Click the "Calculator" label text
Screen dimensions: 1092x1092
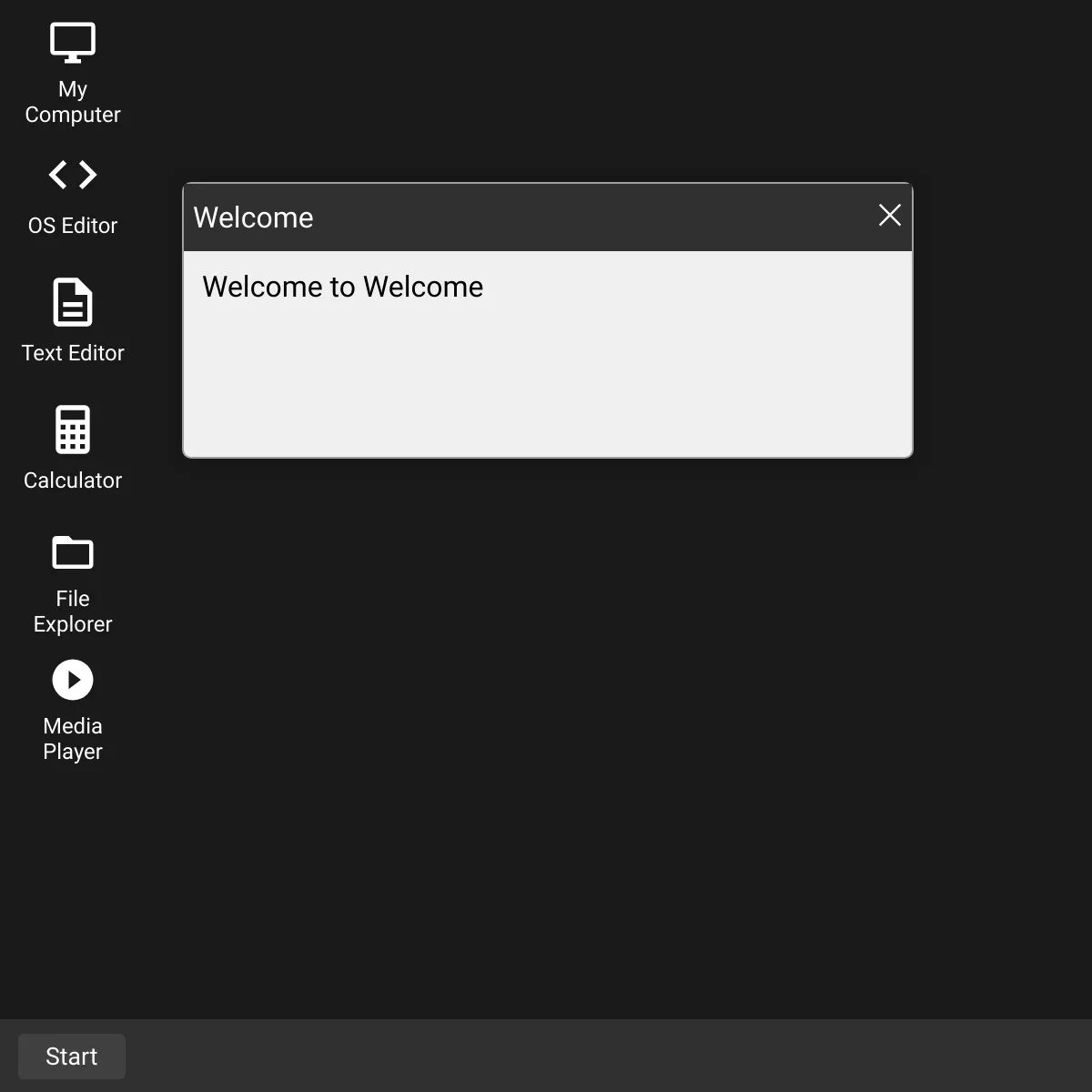[x=73, y=480]
